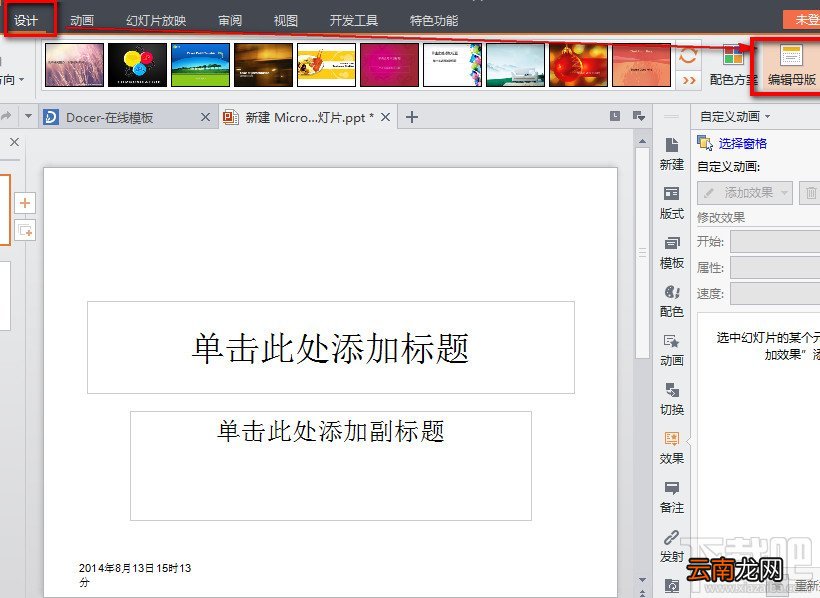Add new slide with plus button
This screenshot has width=820, height=598.
25,203
